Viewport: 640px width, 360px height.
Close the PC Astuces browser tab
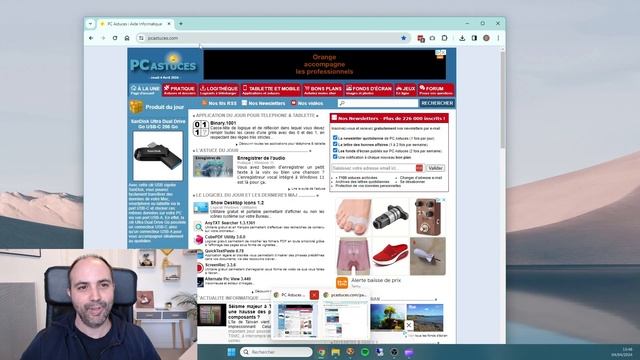169,24
